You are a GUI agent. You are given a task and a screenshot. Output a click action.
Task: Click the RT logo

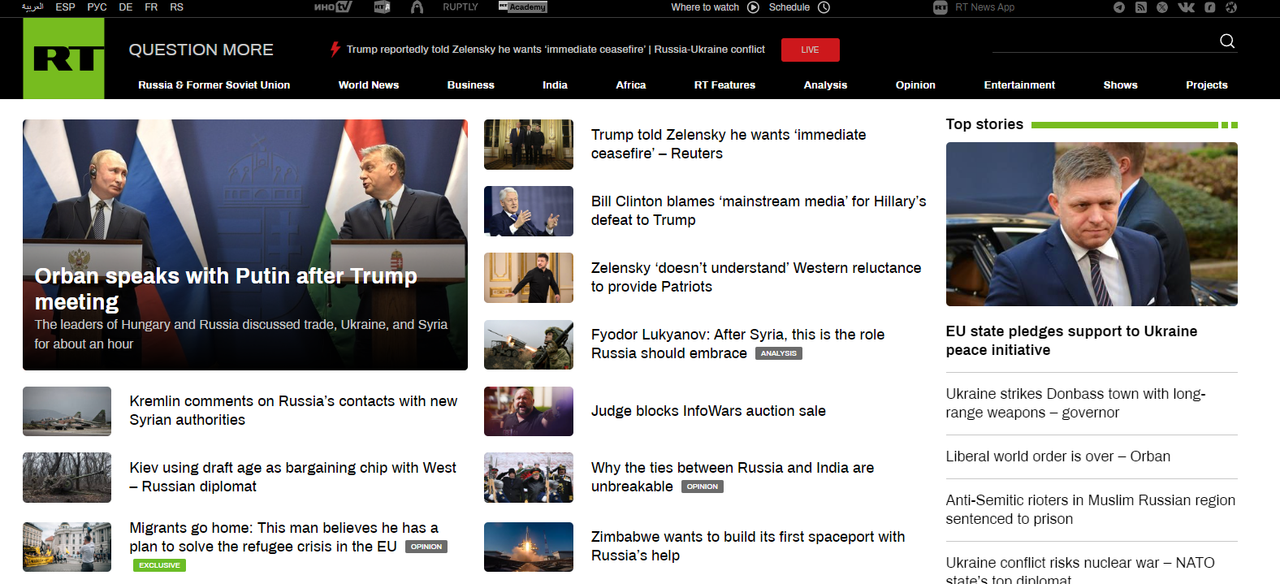[x=63, y=58]
